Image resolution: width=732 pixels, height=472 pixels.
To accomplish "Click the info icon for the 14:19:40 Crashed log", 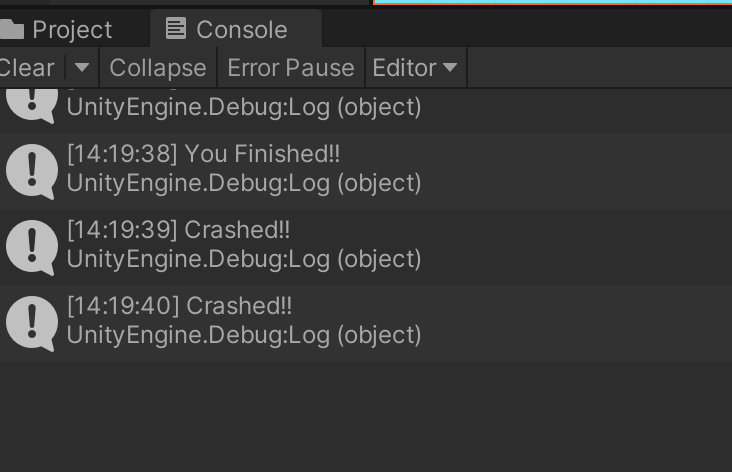I will (x=32, y=323).
